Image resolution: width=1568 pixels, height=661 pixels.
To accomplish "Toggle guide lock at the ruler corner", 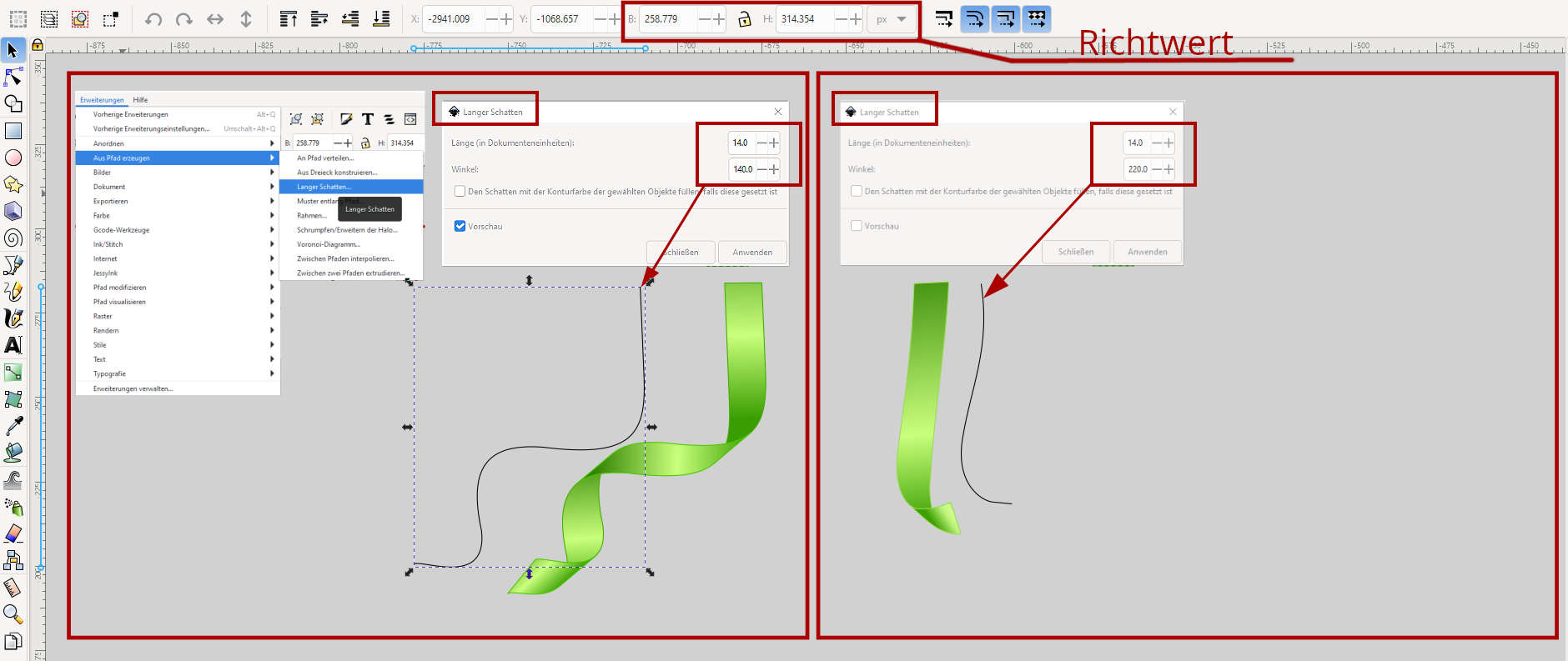I will click(x=38, y=45).
